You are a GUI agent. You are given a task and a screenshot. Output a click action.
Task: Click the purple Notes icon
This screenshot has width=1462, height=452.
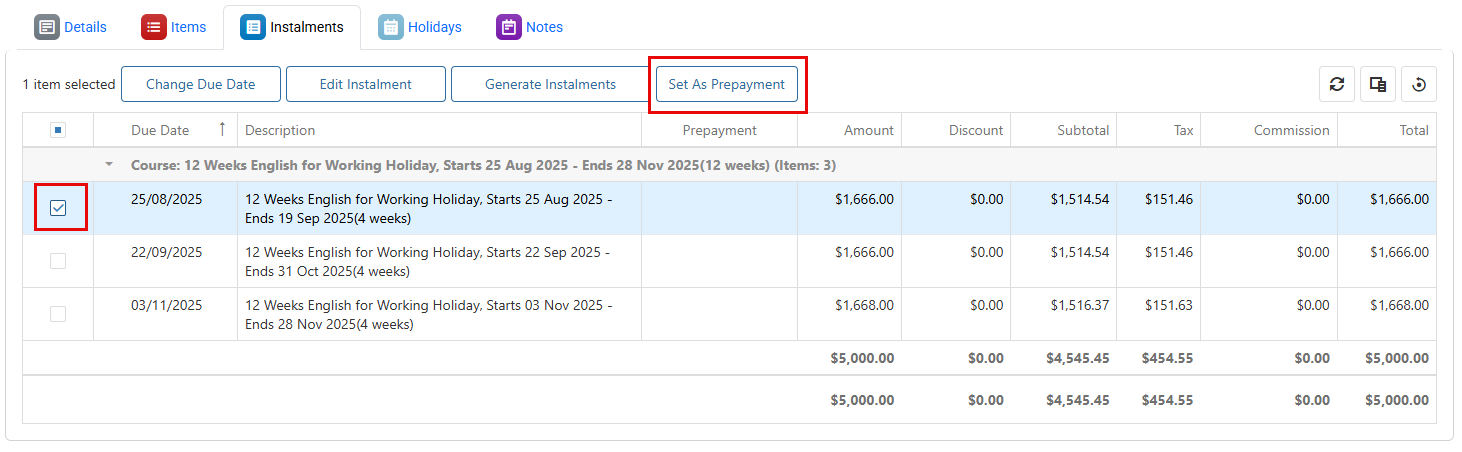(x=509, y=27)
